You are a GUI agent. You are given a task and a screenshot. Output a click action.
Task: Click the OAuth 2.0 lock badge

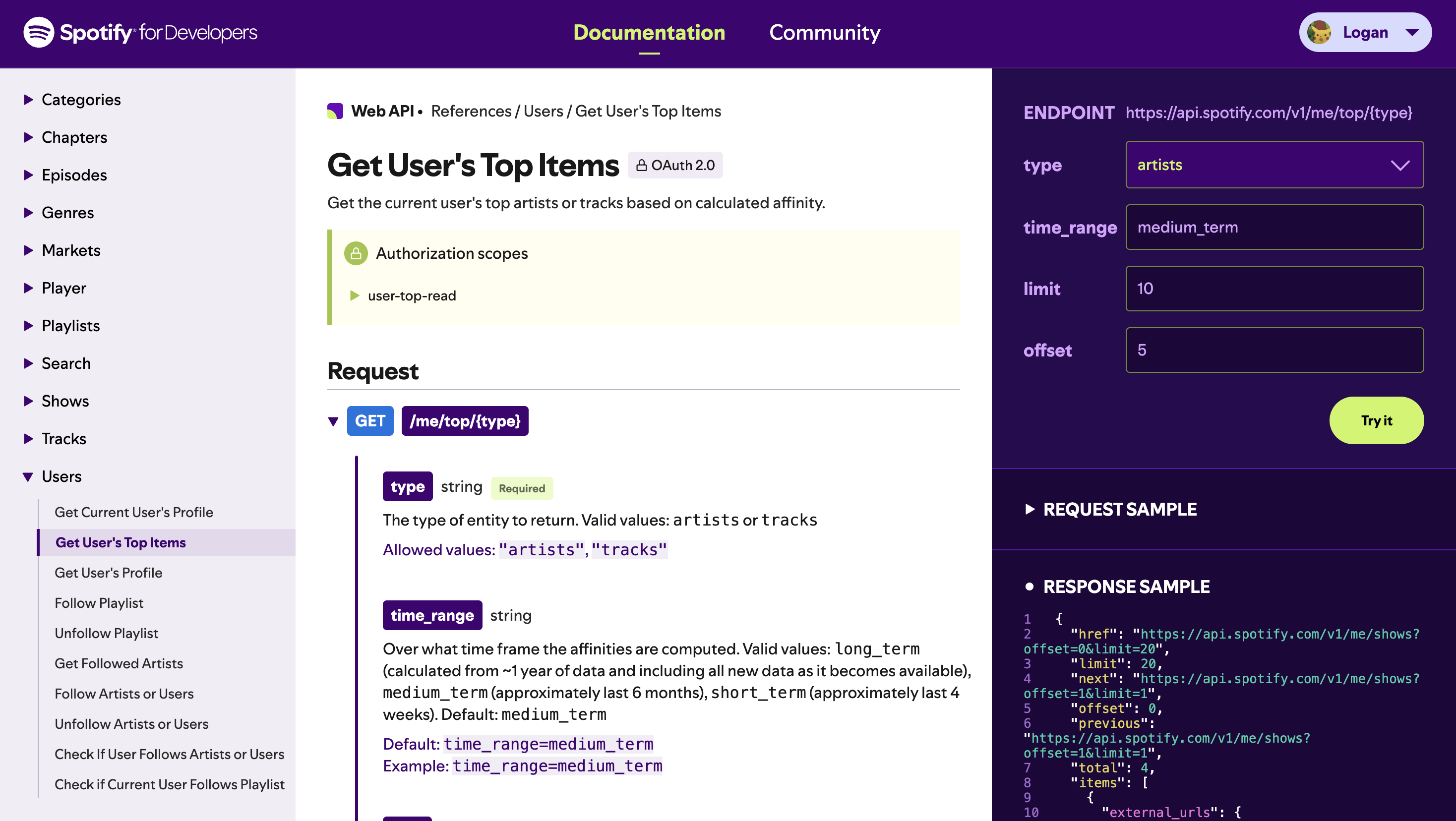675,165
